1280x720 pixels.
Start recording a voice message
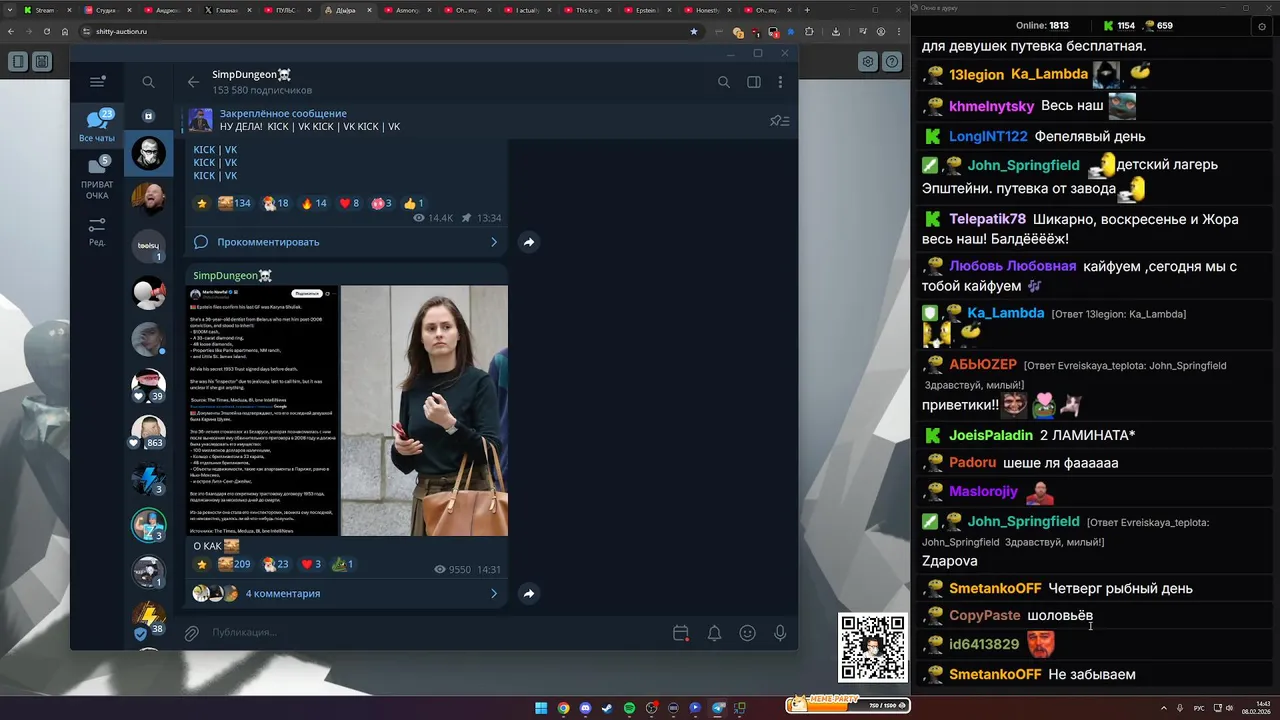pos(780,633)
